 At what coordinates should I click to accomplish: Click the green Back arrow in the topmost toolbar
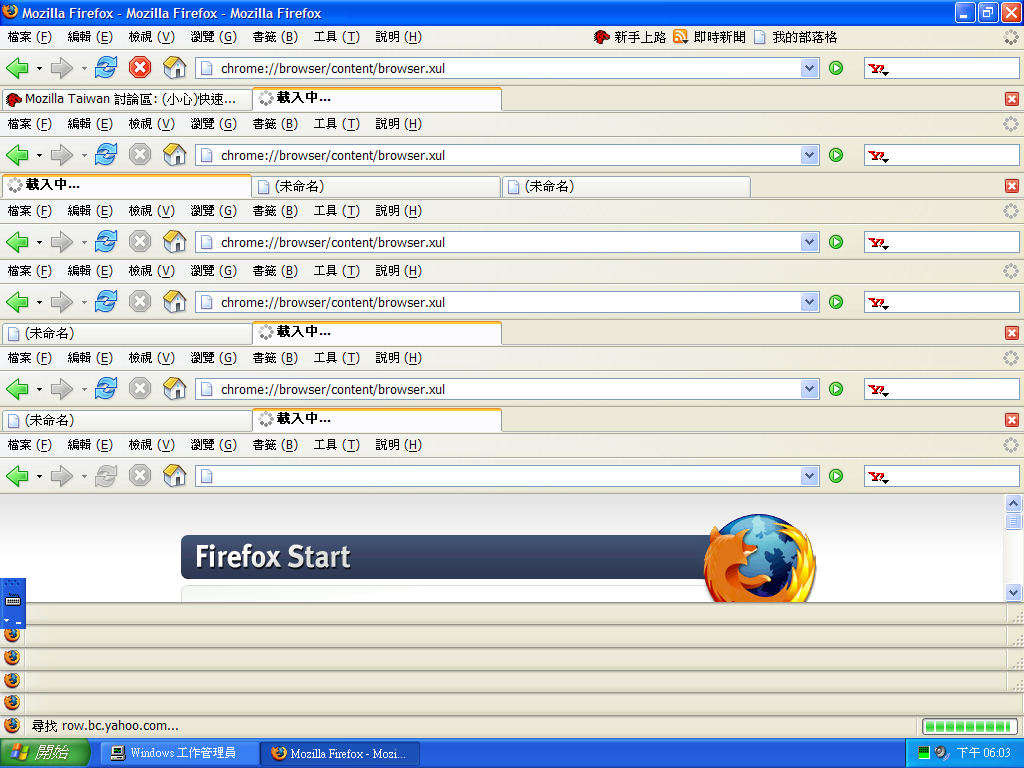(x=17, y=68)
